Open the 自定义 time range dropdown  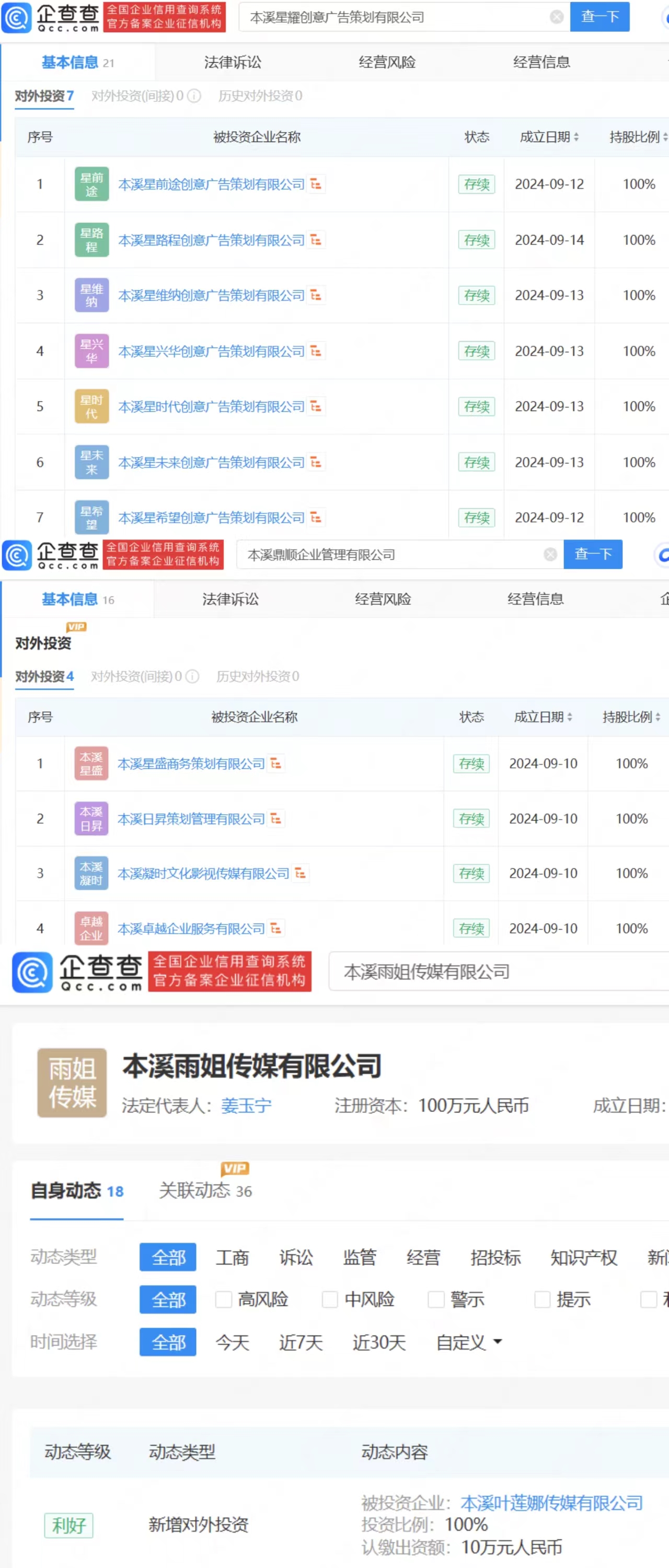(x=468, y=1342)
